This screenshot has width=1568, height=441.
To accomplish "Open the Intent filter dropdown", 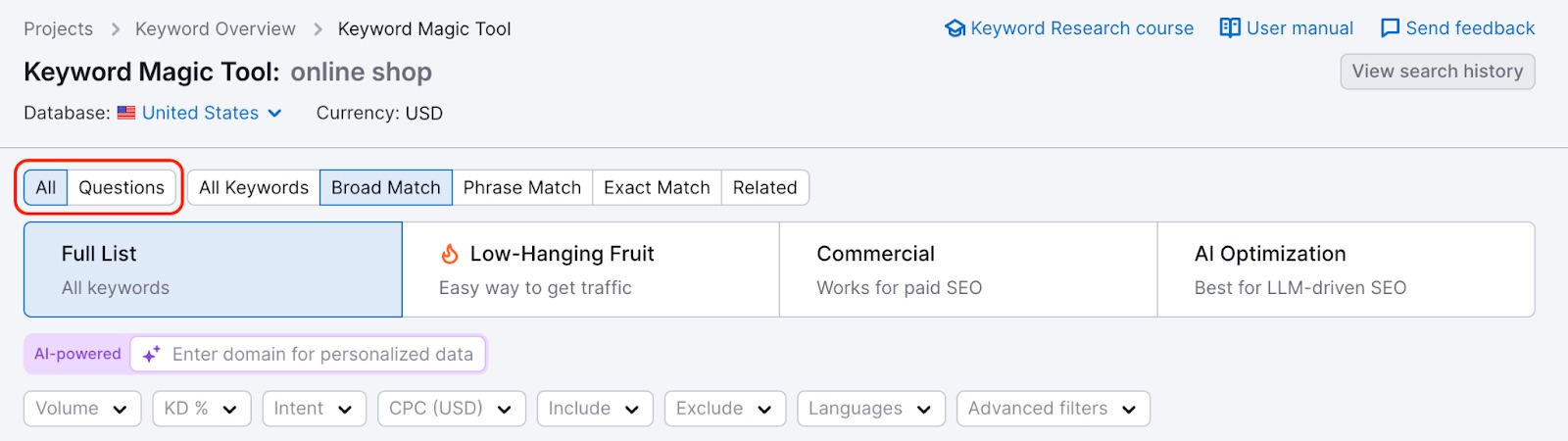I will pos(314,409).
